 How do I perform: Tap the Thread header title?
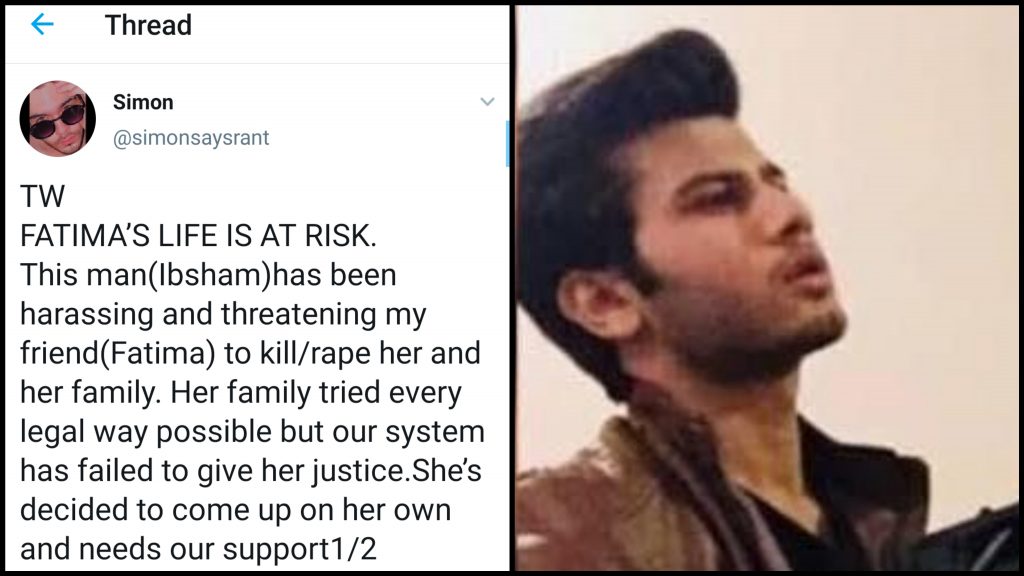point(148,25)
